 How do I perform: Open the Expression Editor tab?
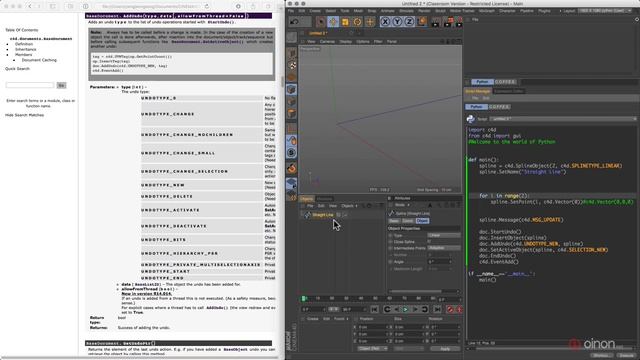[509, 91]
